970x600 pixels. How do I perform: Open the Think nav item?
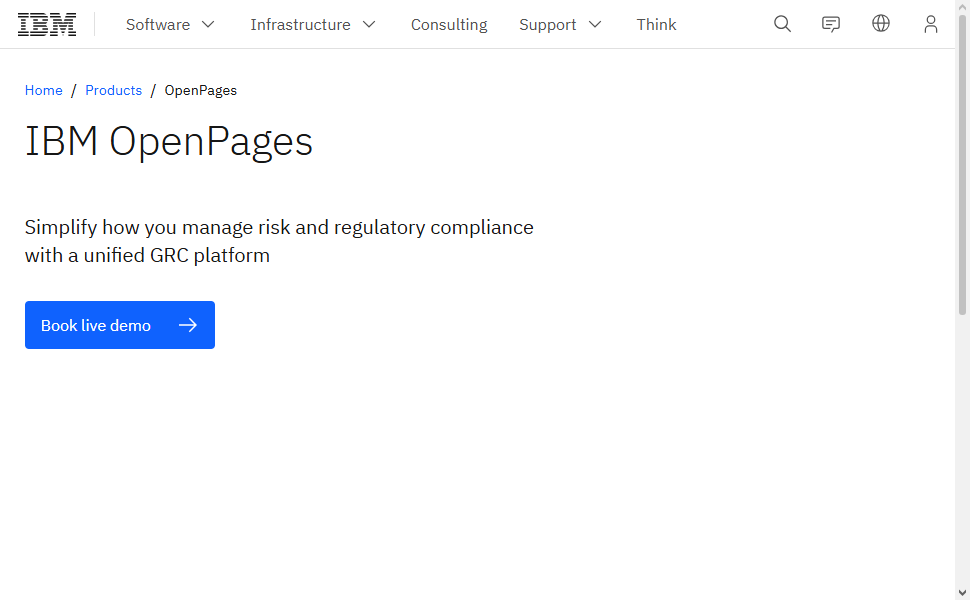point(656,24)
